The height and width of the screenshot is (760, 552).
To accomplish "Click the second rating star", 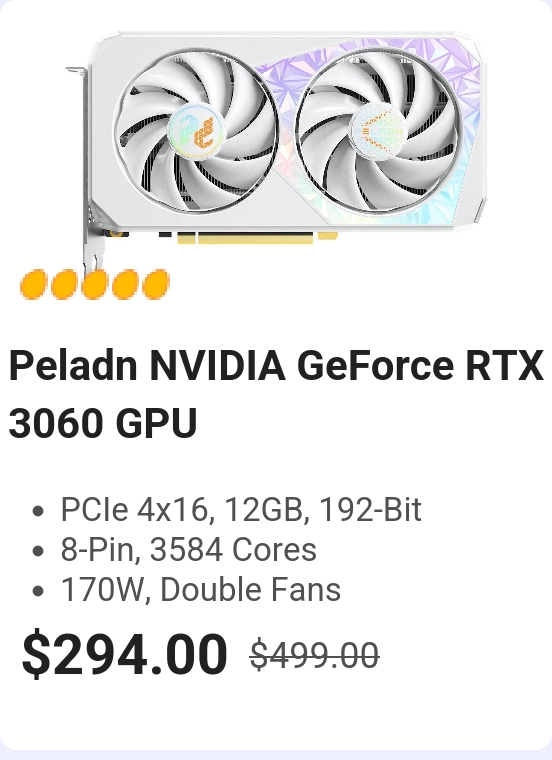I will click(x=64, y=285).
